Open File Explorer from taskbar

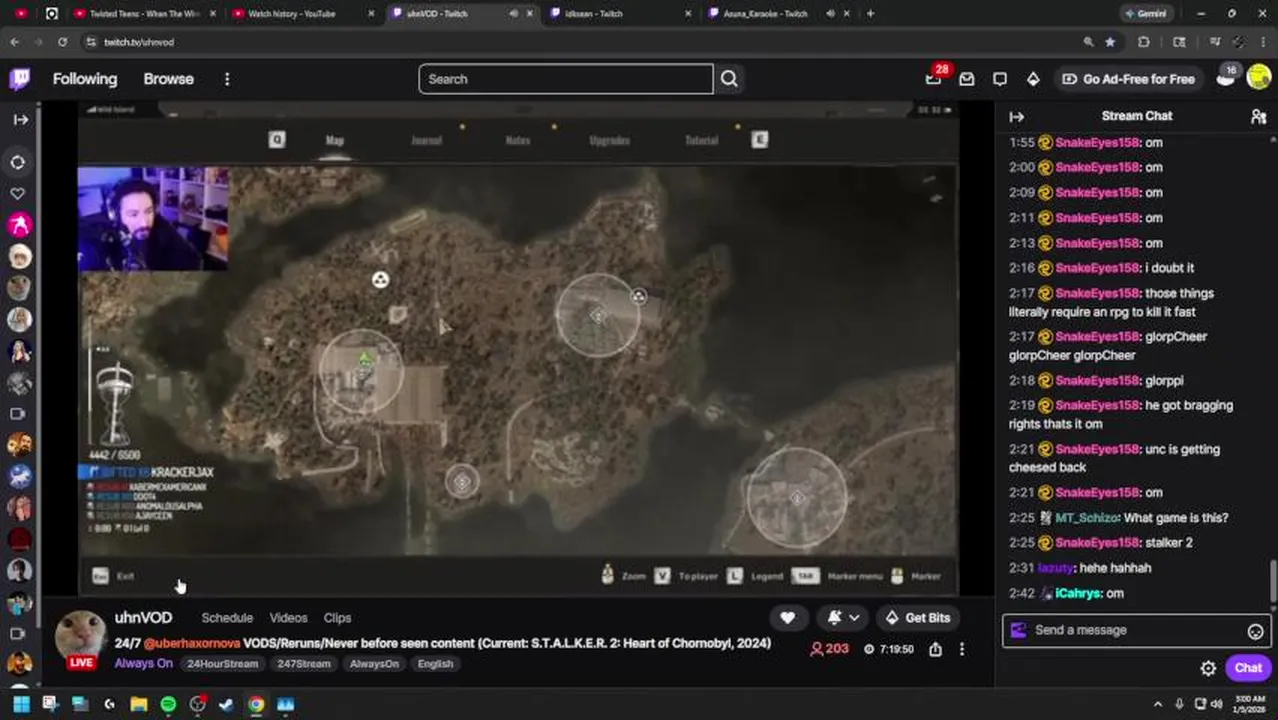[138, 705]
